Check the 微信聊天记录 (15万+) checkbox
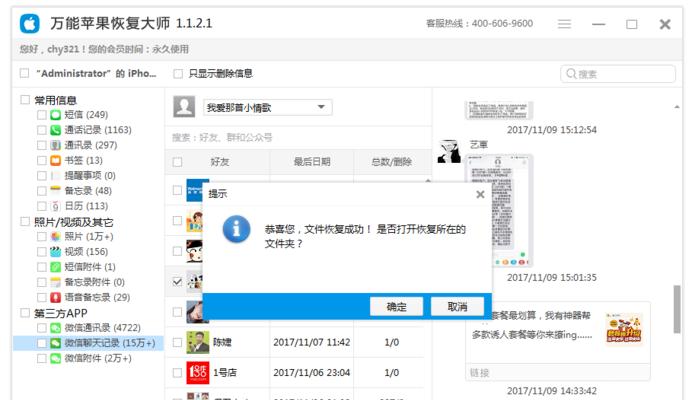This screenshot has width=692, height=400. (41, 343)
